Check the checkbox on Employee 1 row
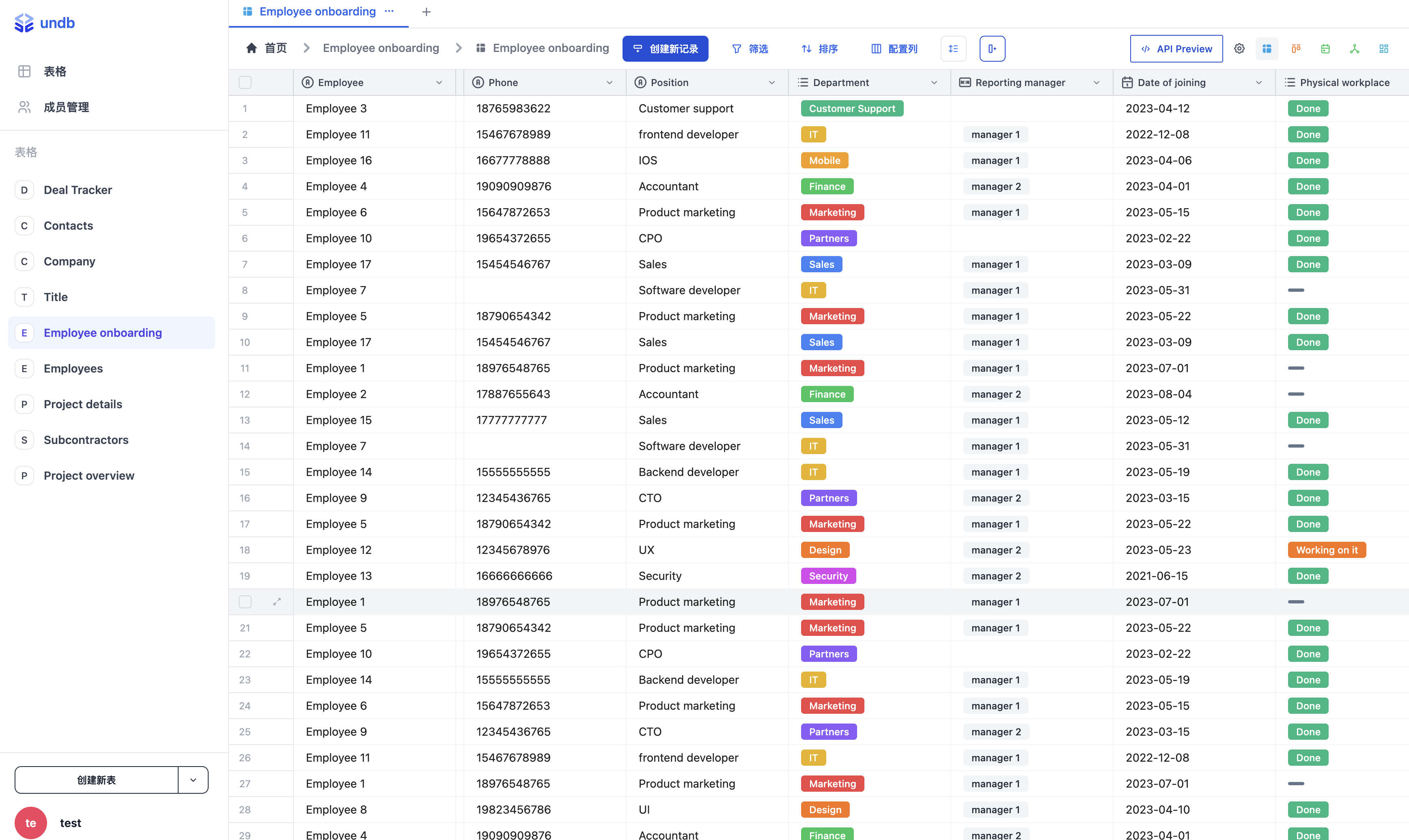The width and height of the screenshot is (1409, 840). click(245, 602)
